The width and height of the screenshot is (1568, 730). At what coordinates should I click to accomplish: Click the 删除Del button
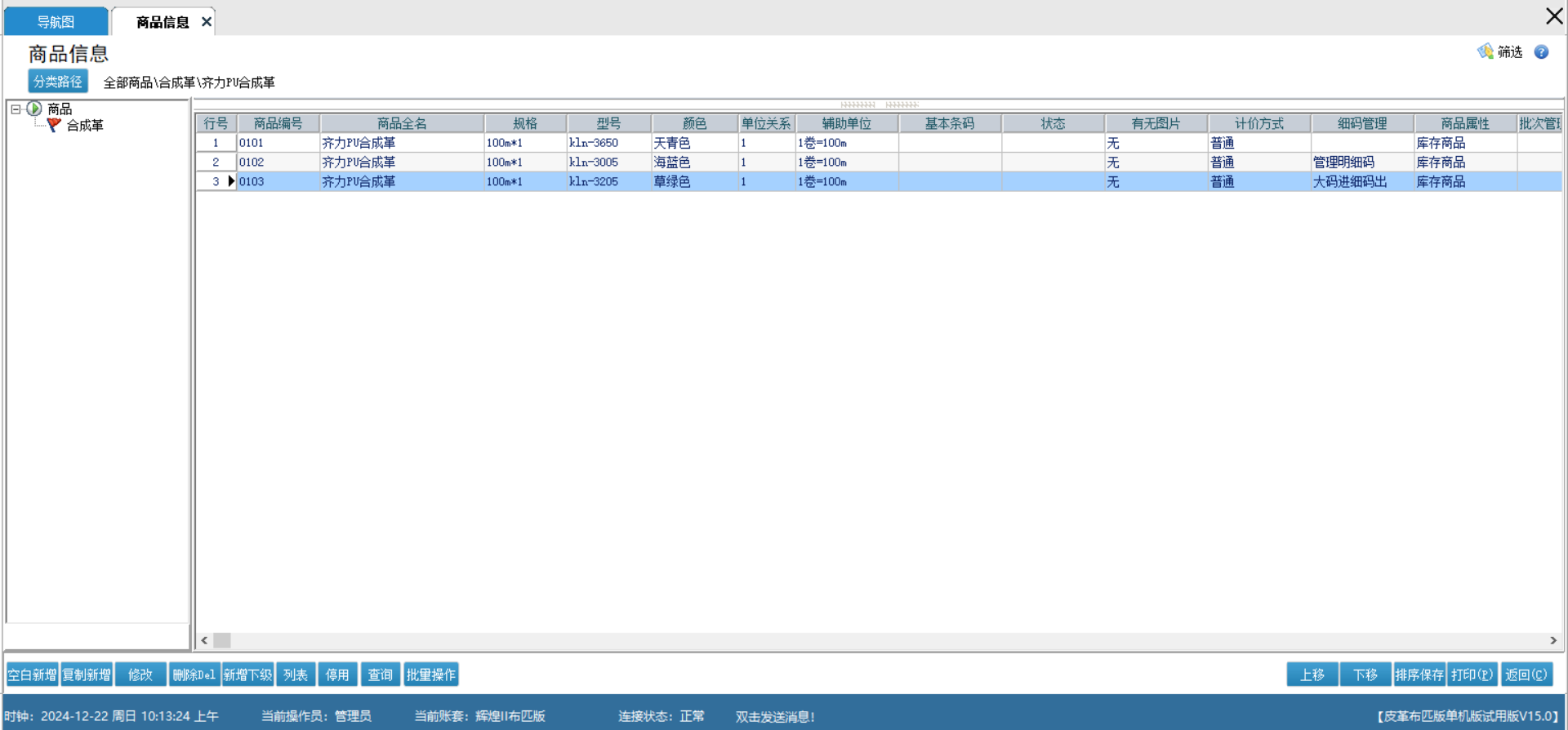coord(194,674)
